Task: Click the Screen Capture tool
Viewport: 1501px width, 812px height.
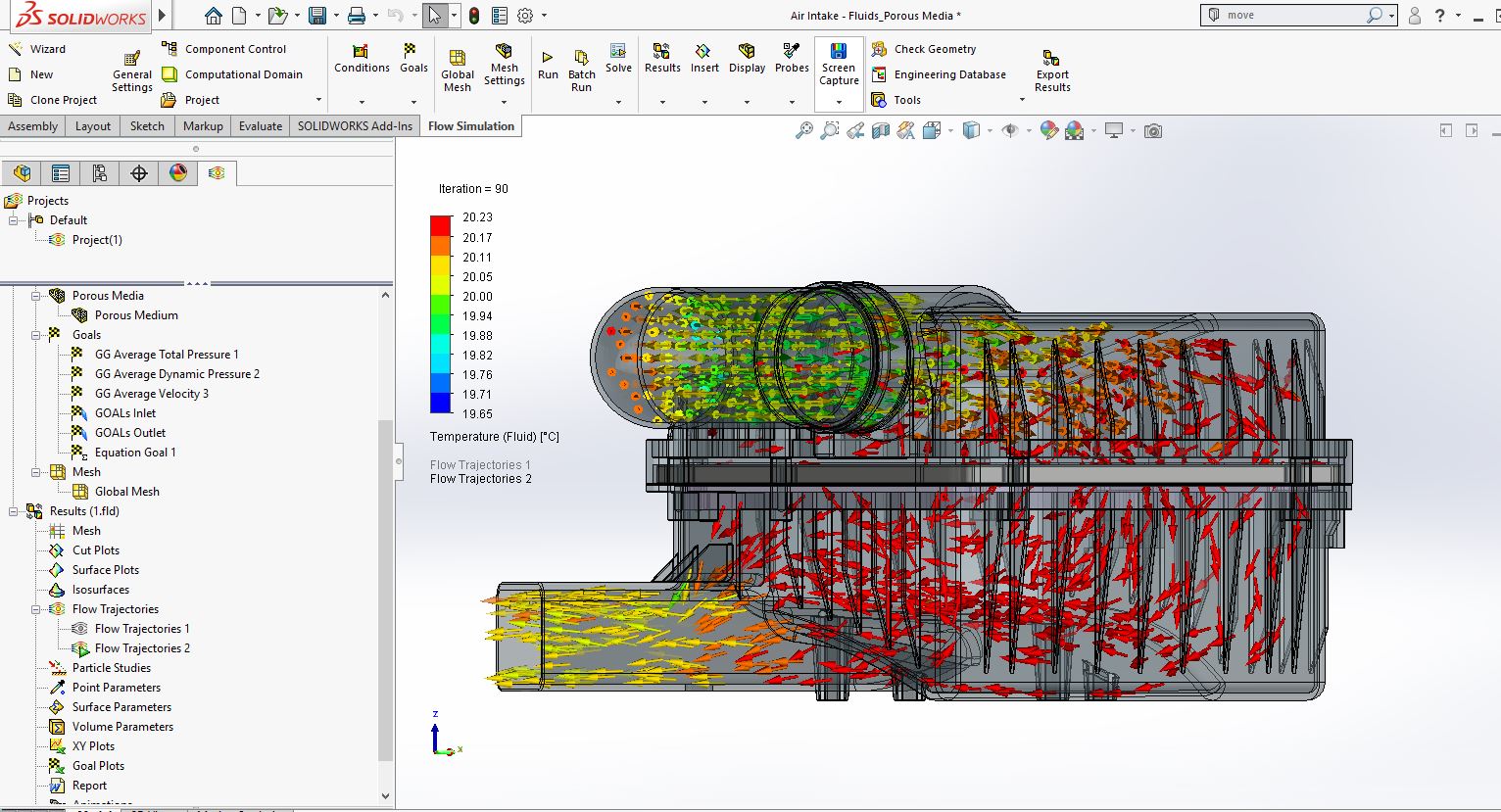Action: [839, 65]
